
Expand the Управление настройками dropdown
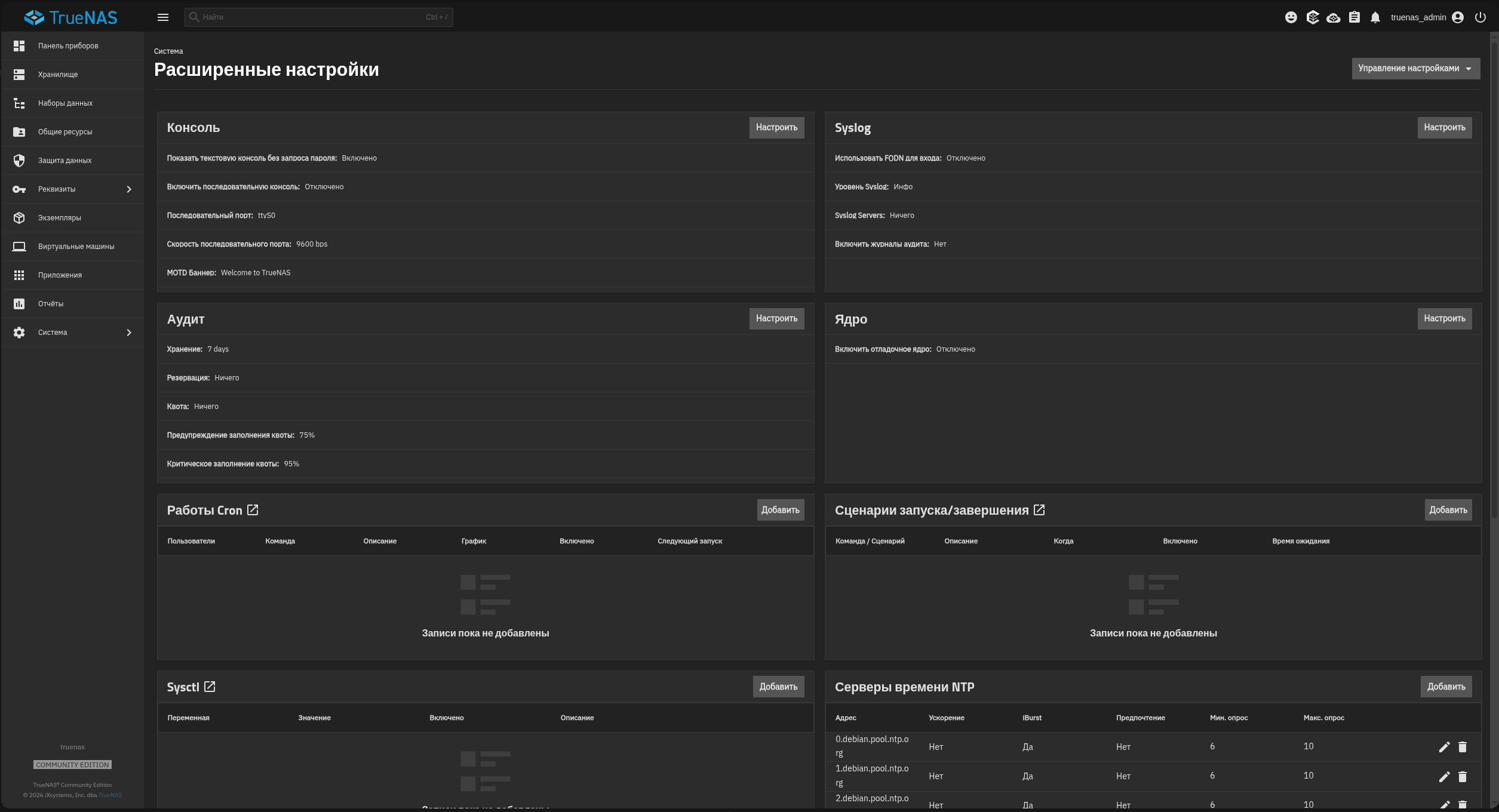pos(1416,68)
